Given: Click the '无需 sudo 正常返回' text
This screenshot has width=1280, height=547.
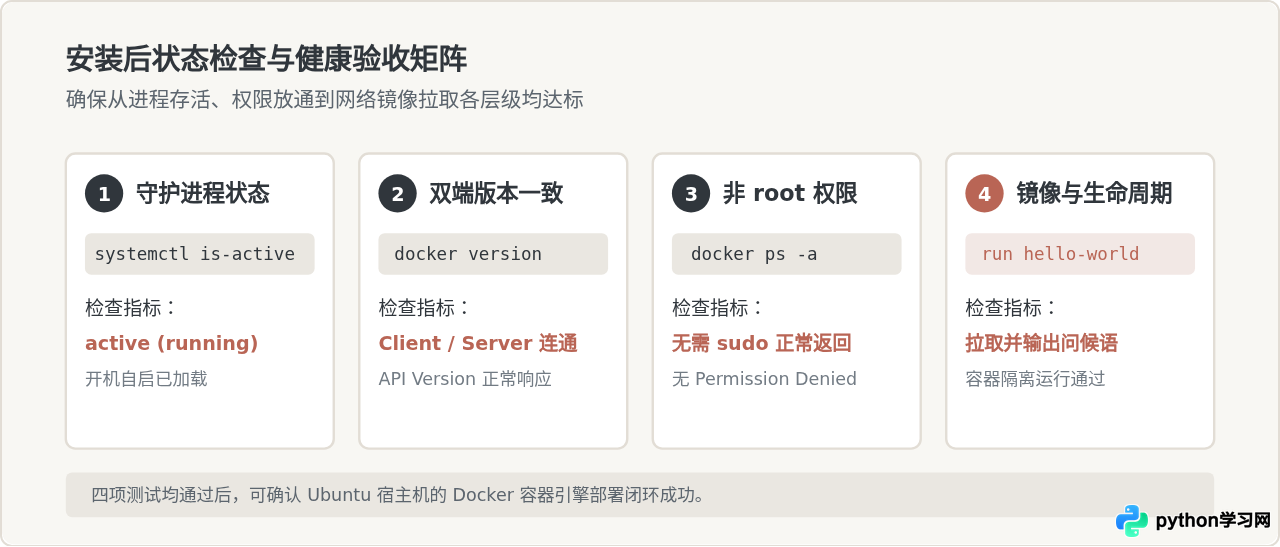Looking at the screenshot, I should click(762, 343).
